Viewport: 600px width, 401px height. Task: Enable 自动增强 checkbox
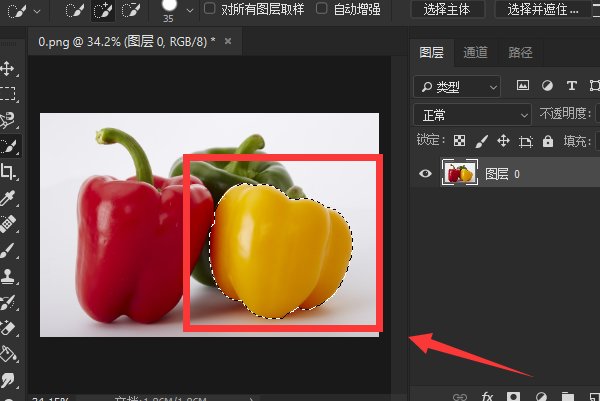tap(322, 8)
